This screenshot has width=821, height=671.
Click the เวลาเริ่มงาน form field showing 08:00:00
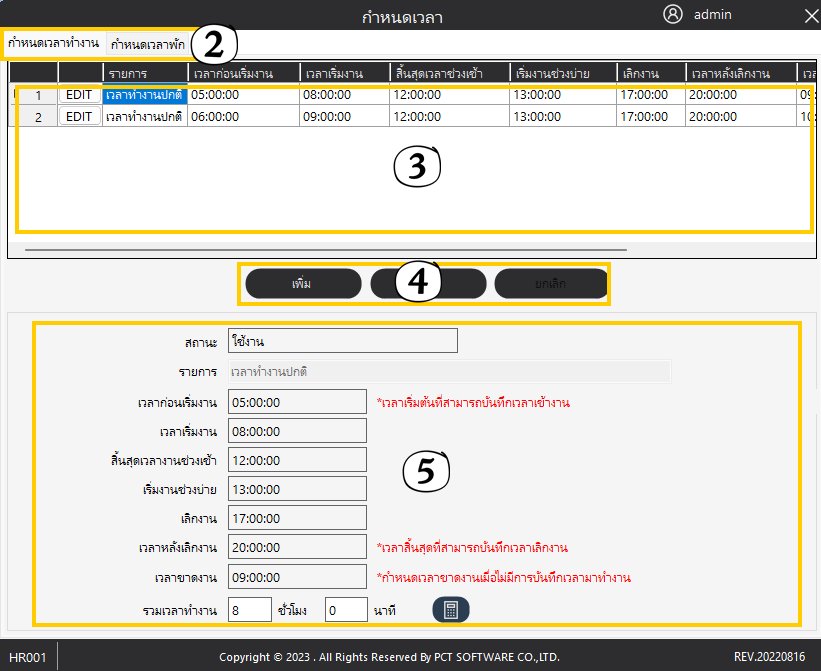pyautogui.click(x=297, y=431)
